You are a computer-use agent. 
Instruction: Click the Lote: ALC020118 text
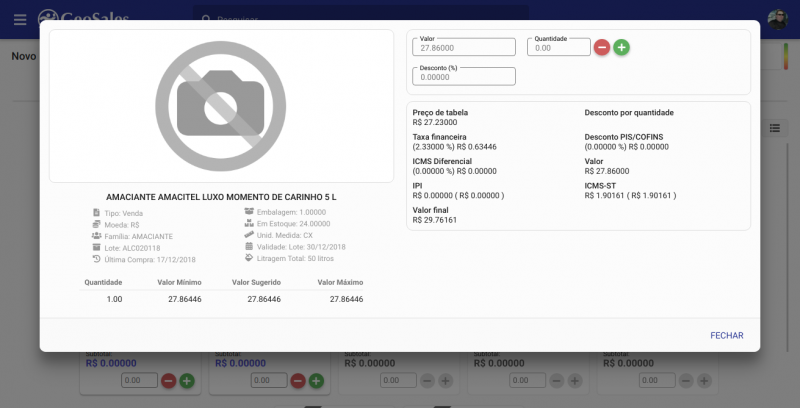[132, 248]
